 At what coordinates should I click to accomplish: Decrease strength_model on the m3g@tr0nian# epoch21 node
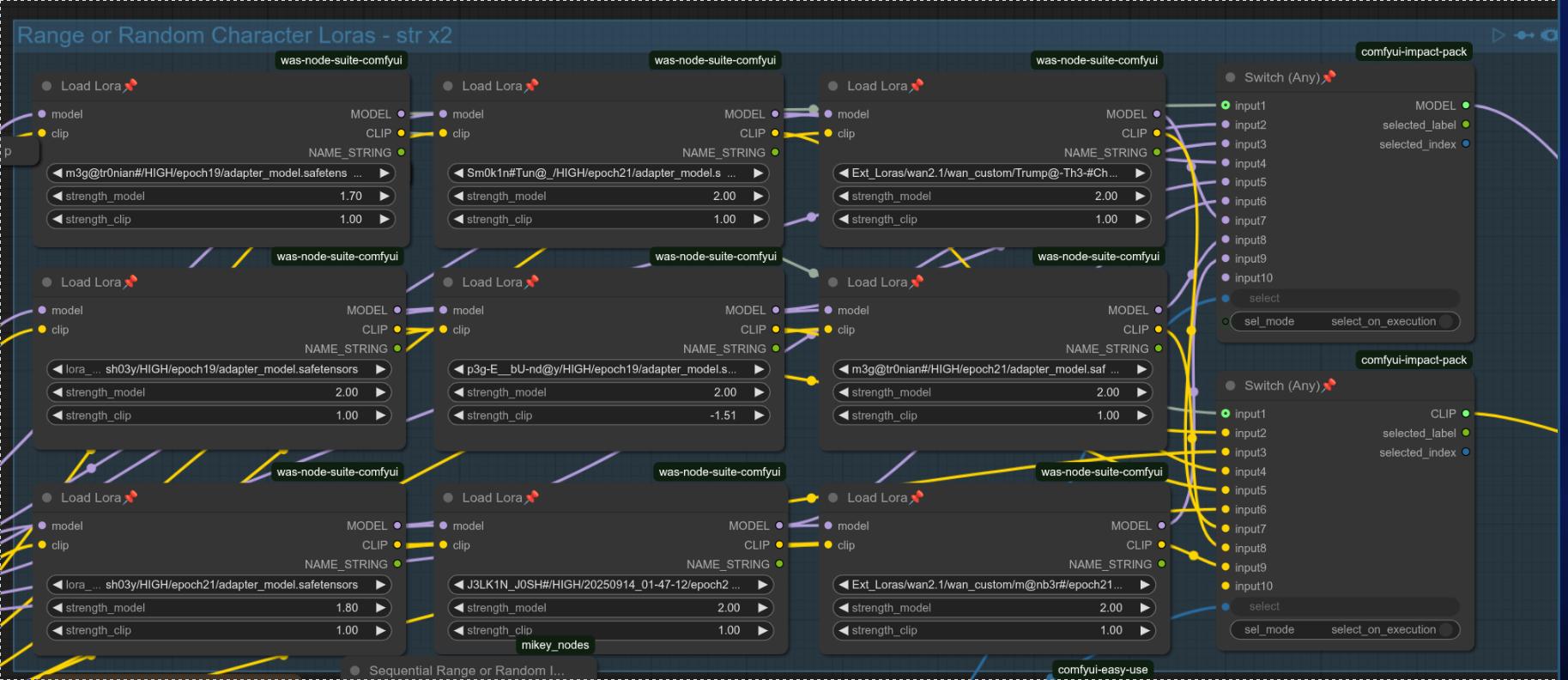845,392
